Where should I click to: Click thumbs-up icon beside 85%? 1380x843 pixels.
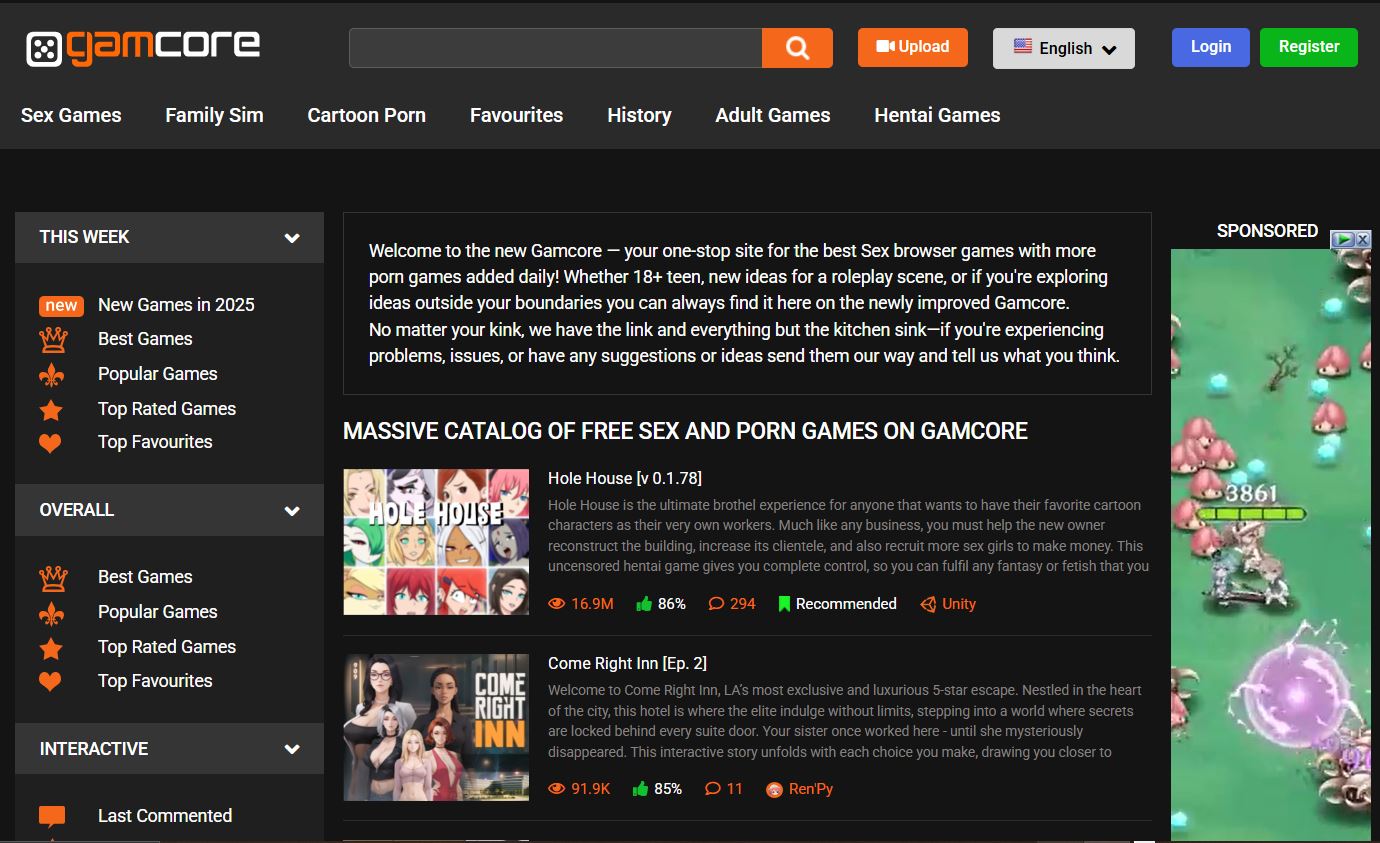click(641, 789)
